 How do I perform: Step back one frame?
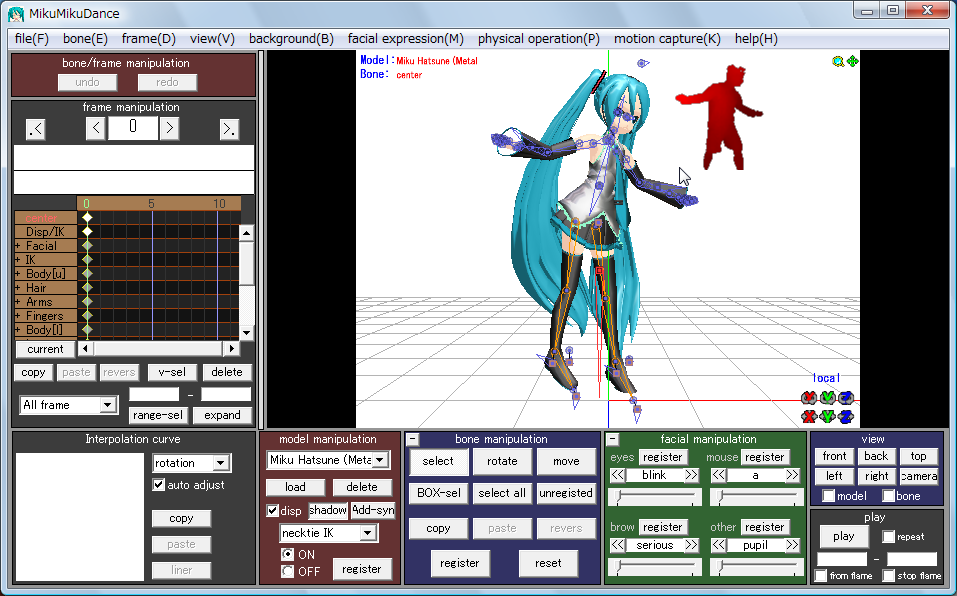95,129
